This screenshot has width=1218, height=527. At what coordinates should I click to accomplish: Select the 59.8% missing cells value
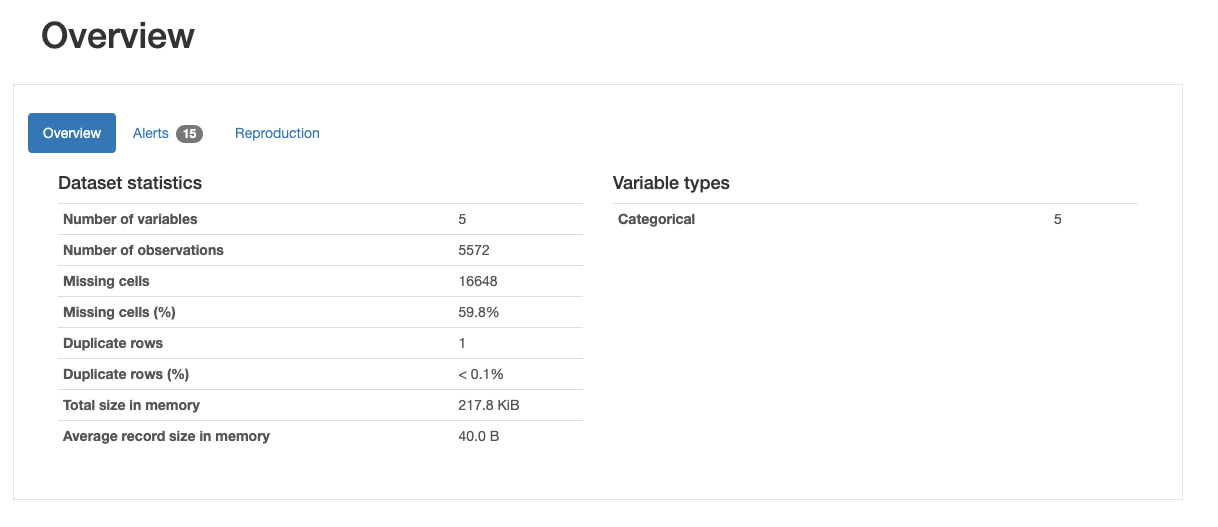click(478, 312)
